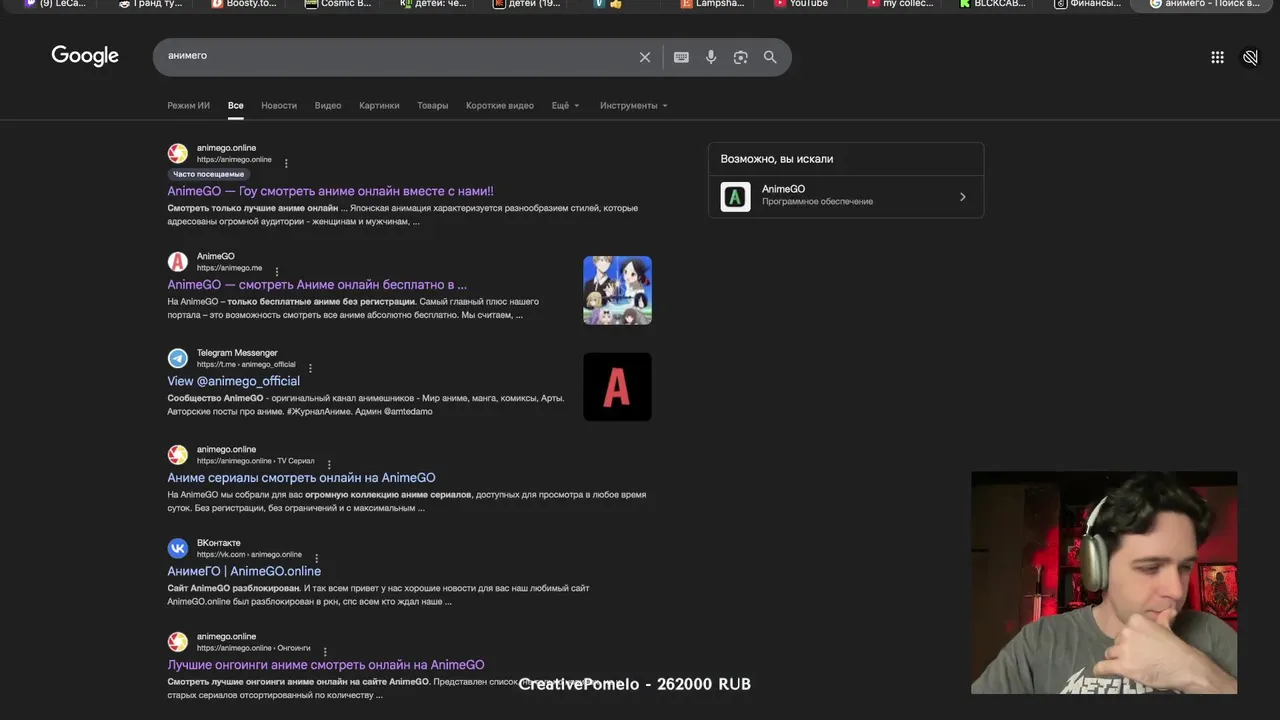Open options dots for the Telegram result

(x=310, y=368)
